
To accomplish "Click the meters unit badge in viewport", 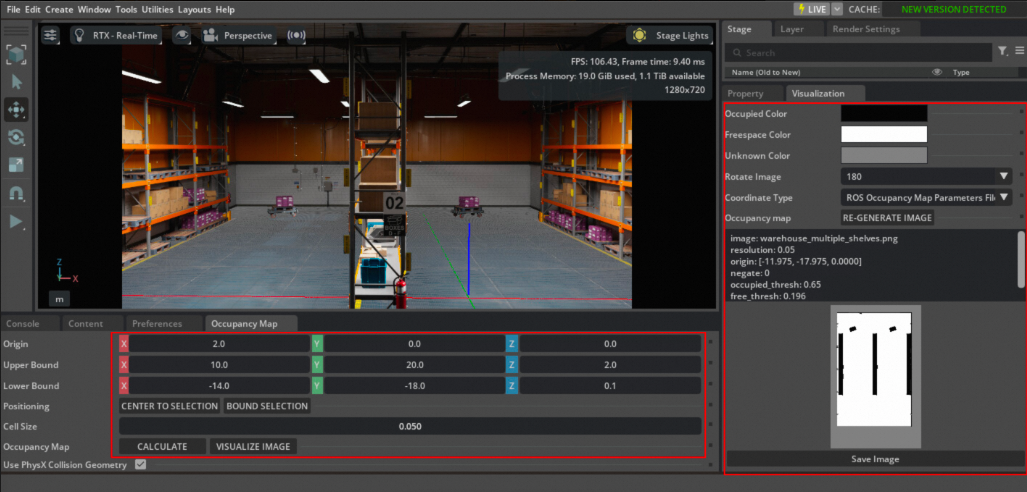I will point(60,299).
